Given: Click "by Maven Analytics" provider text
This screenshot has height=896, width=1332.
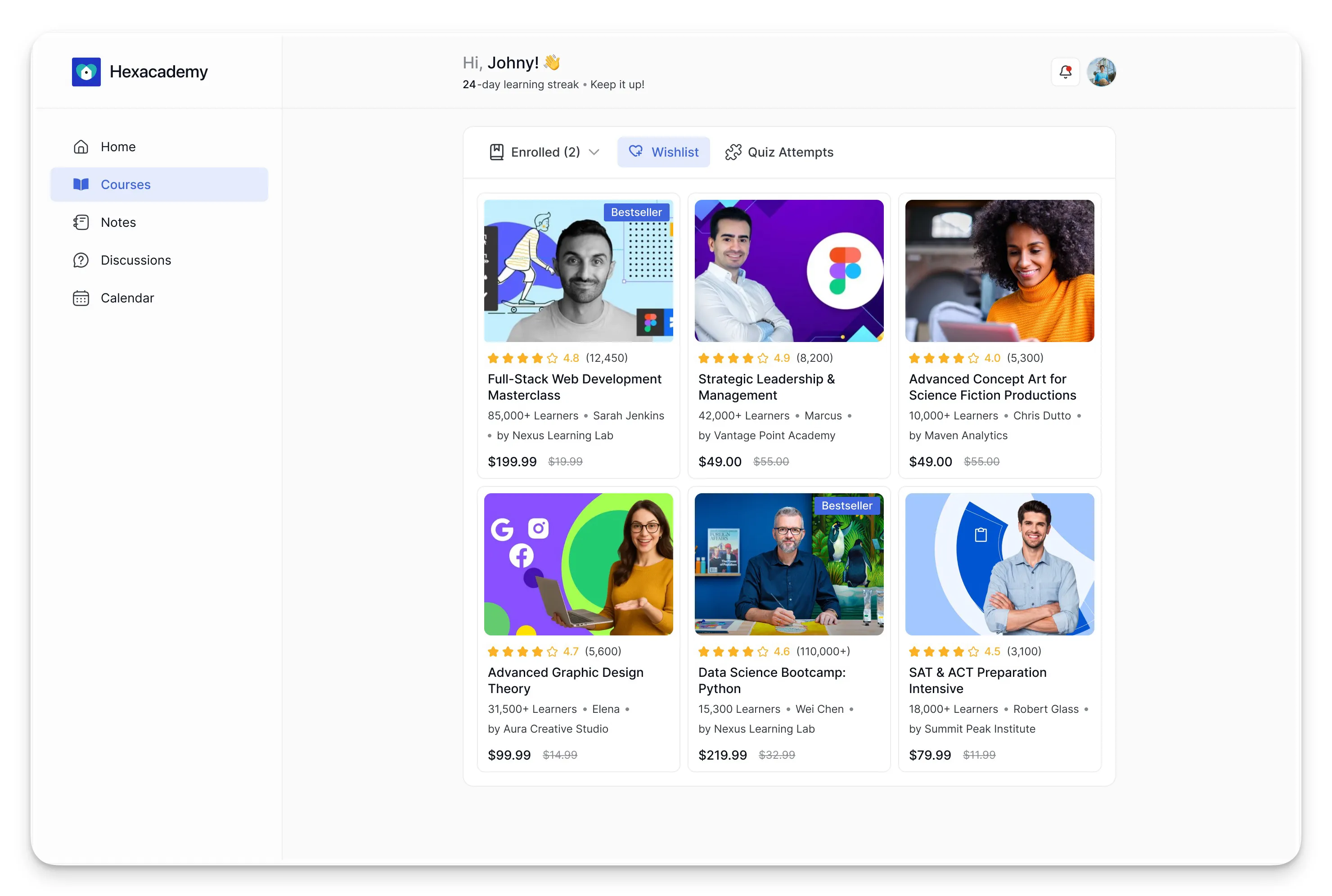Looking at the screenshot, I should [x=958, y=436].
